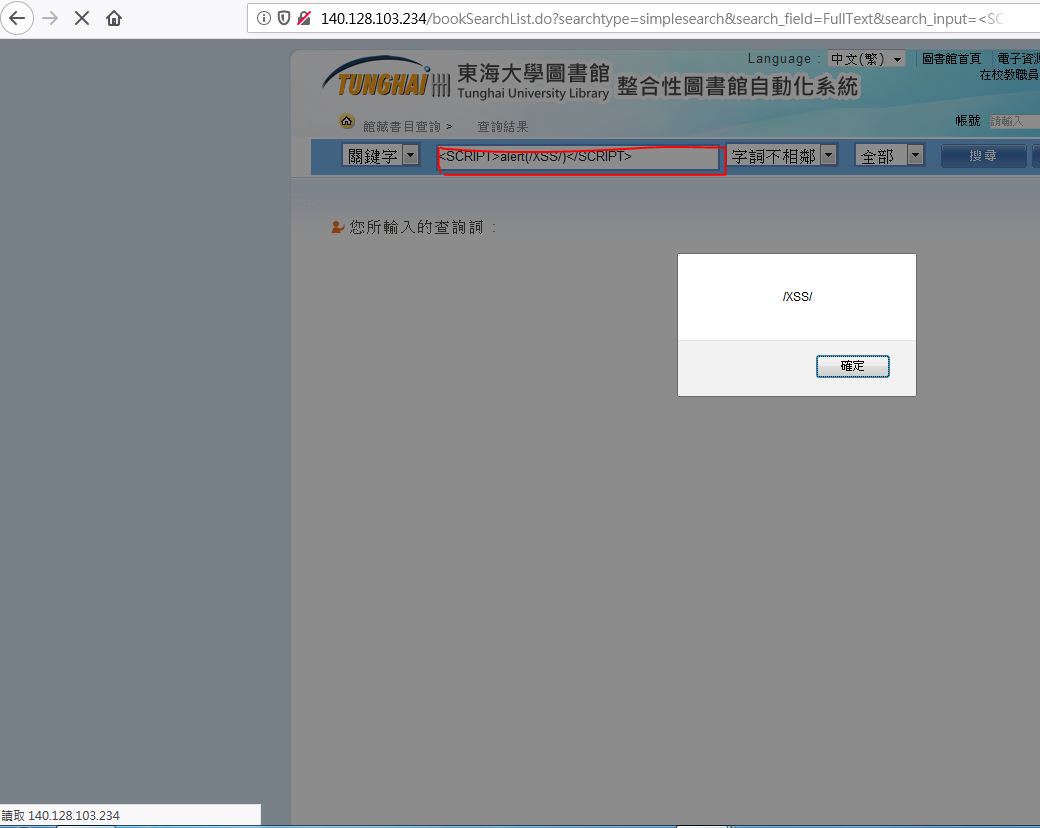Viewport: 1040px width, 828px height.
Task: Click the Tunghai University Library logo
Action: tap(466, 80)
